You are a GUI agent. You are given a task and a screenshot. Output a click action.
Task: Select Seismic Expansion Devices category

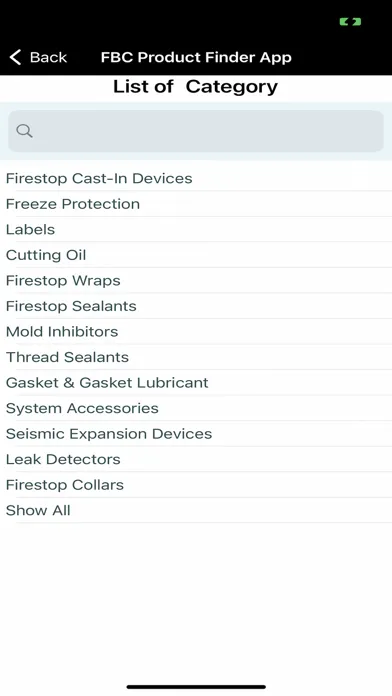(x=196, y=434)
